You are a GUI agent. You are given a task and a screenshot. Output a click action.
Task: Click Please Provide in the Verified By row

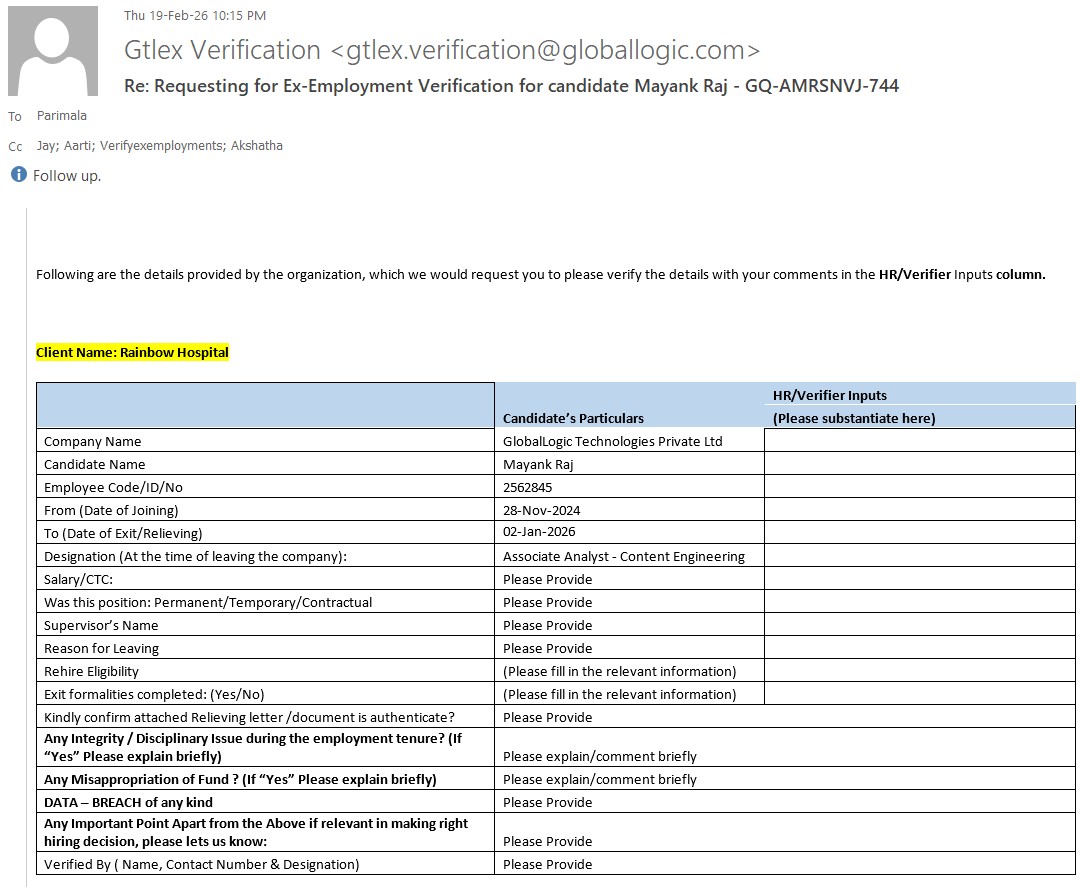tap(547, 864)
